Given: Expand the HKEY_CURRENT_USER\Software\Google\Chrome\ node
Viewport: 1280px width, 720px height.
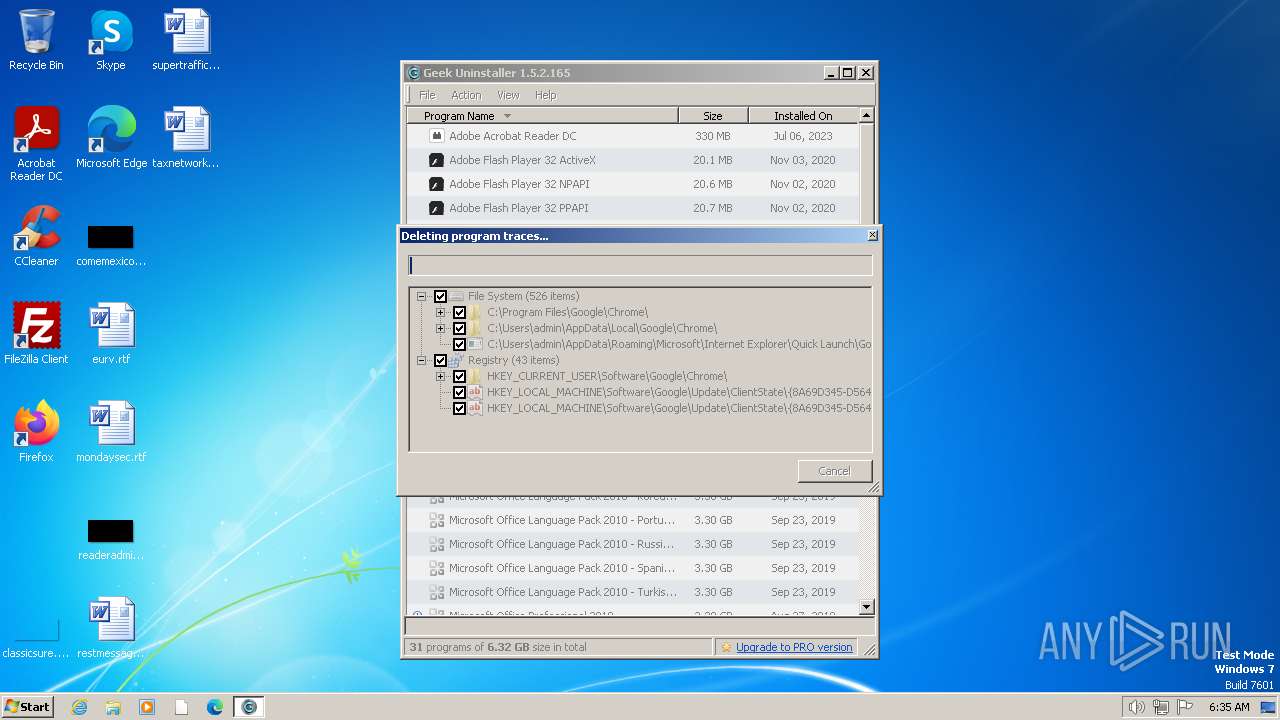Looking at the screenshot, I should pyautogui.click(x=440, y=376).
